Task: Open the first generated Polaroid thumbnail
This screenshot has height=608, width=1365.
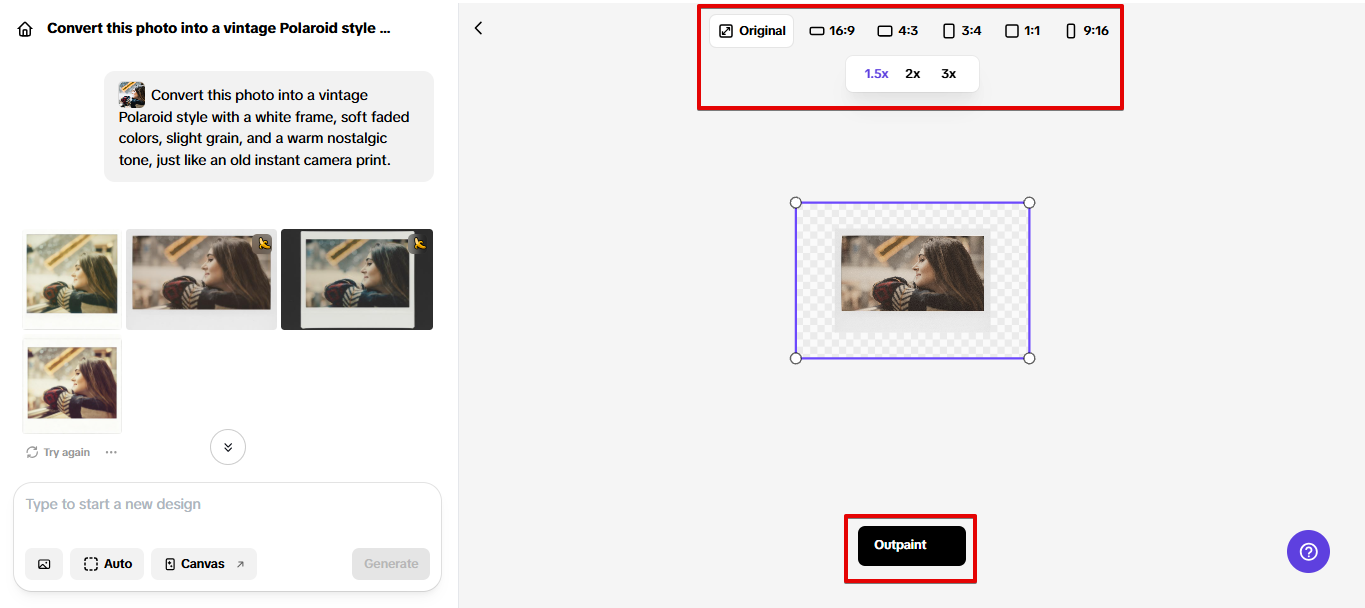Action: pyautogui.click(x=72, y=279)
